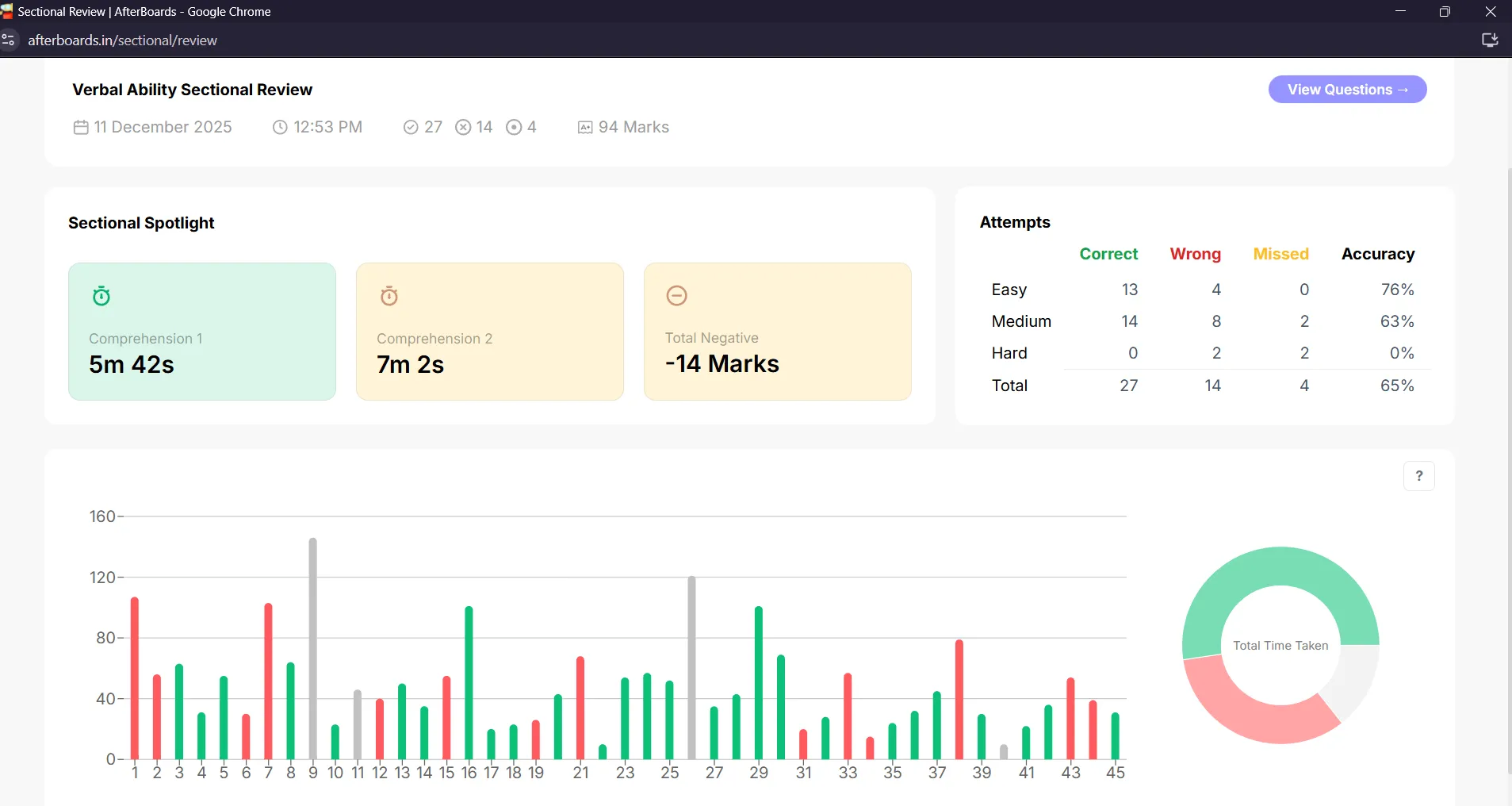The width and height of the screenshot is (1512, 806).
Task: Click the Easy row label
Action: point(1009,290)
